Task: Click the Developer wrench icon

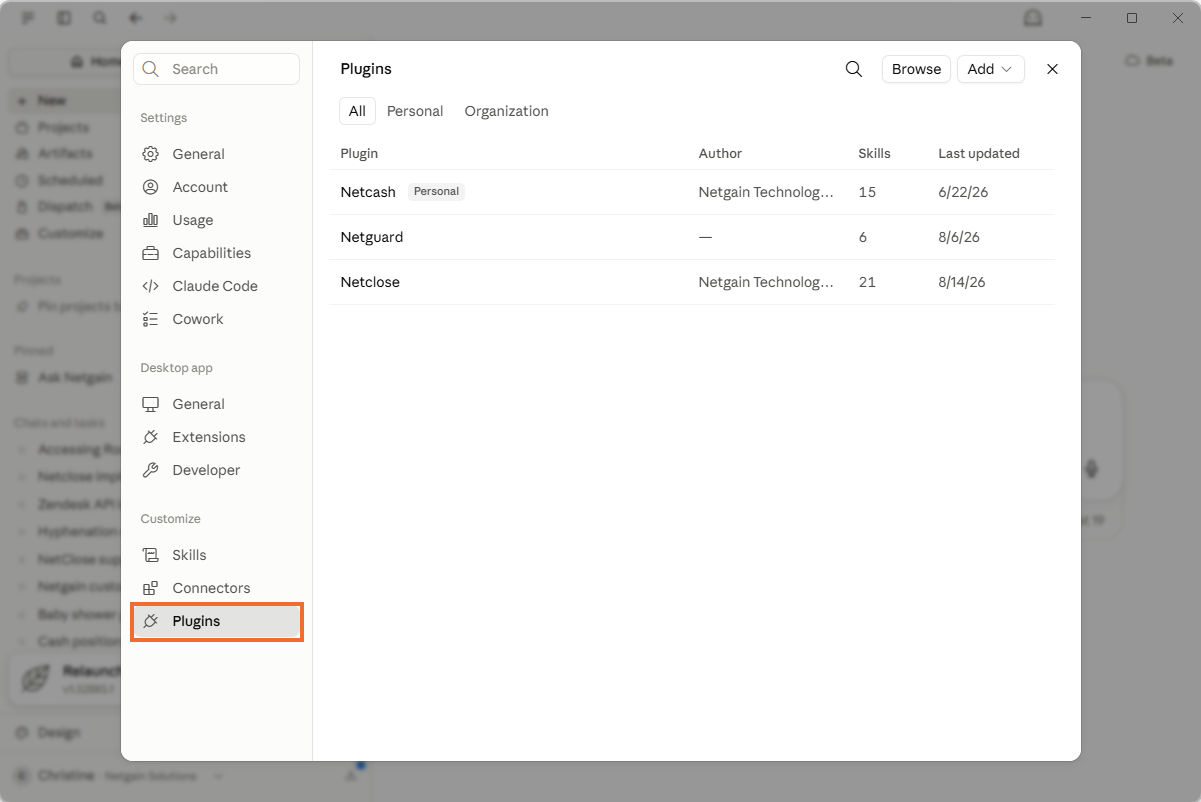Action: click(x=151, y=470)
